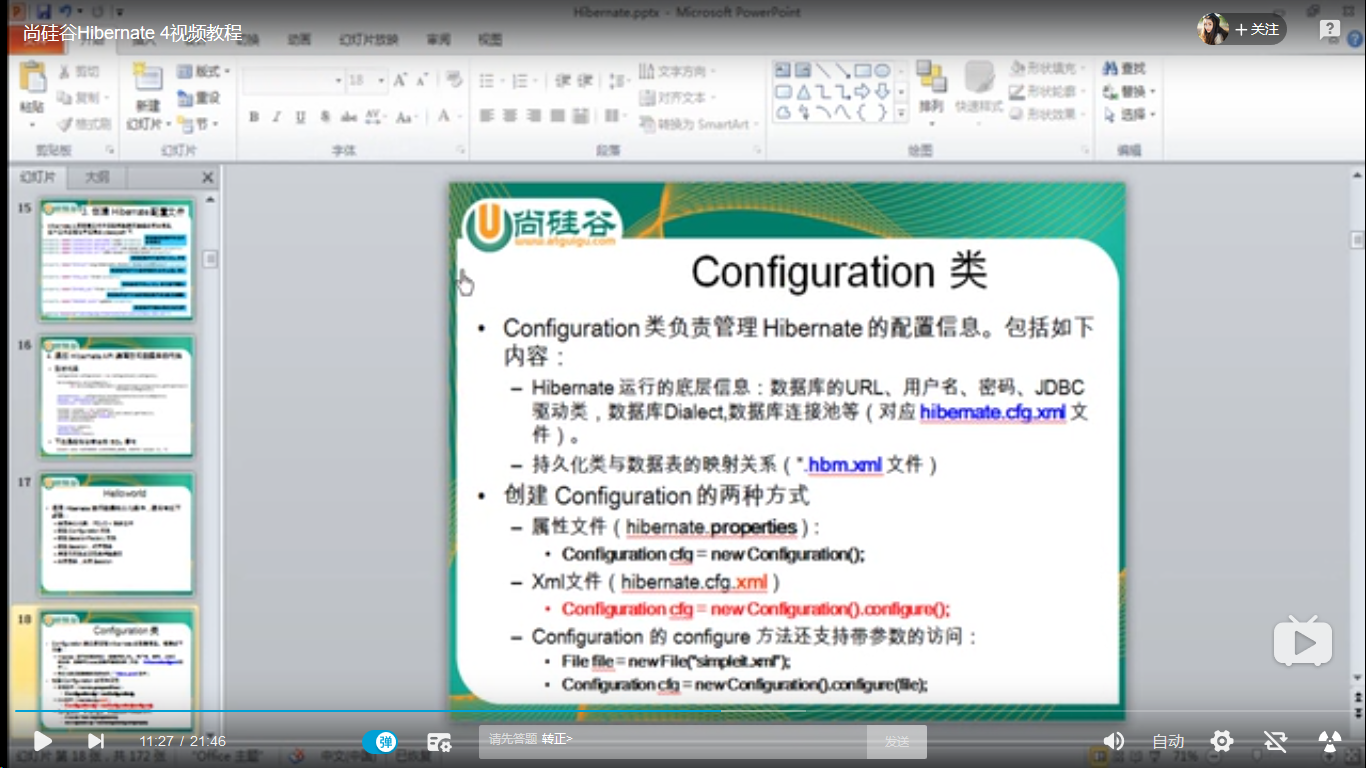
Task: Click the danmaku comment input field
Action: point(673,741)
